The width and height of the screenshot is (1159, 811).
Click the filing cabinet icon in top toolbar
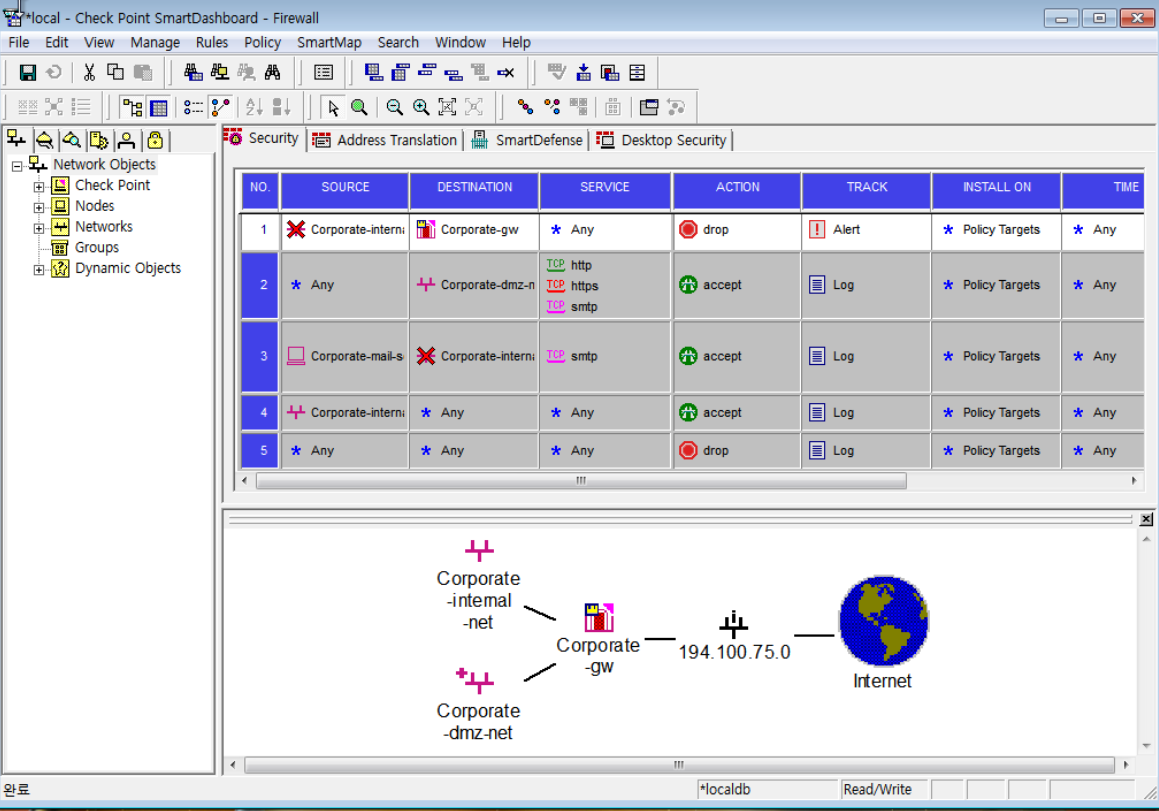click(637, 72)
